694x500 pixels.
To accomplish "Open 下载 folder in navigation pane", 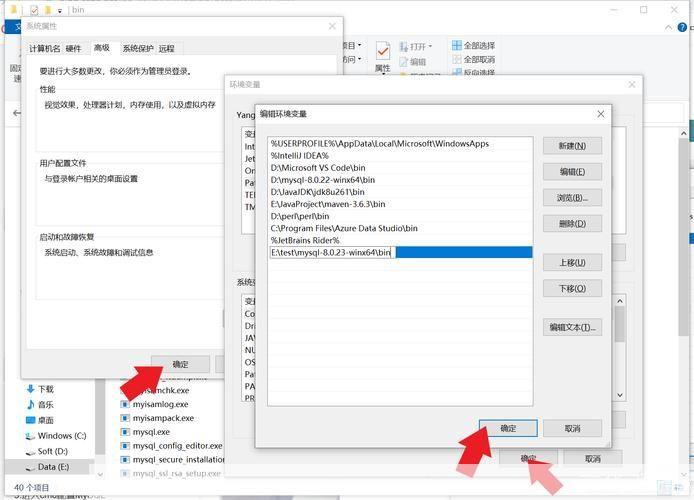I will (41, 389).
